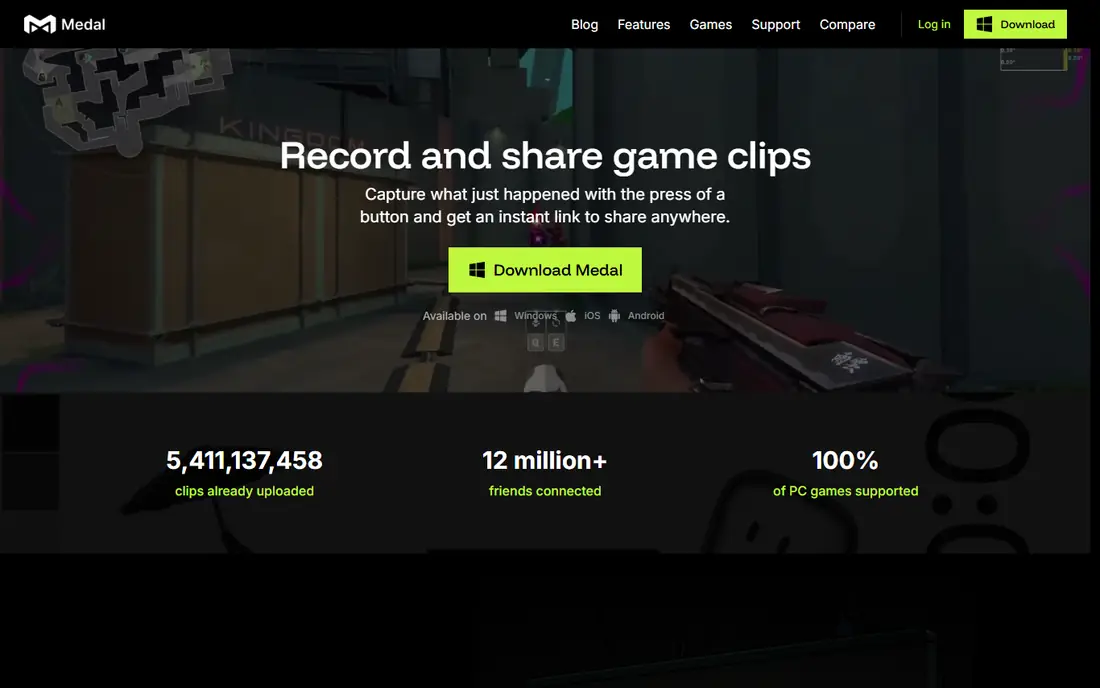Click the Medal logo icon
The width and height of the screenshot is (1100, 688).
coord(39,25)
